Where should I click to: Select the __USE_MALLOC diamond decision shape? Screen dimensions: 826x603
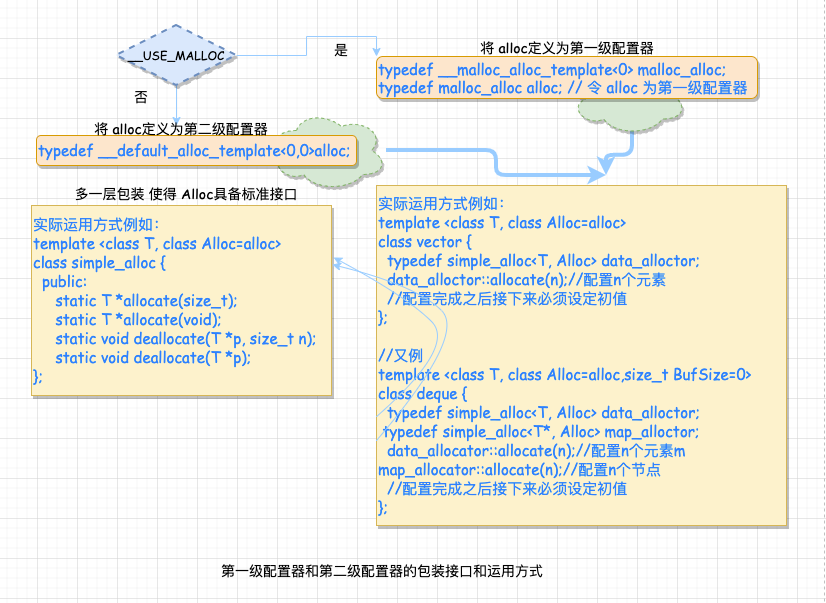177,55
